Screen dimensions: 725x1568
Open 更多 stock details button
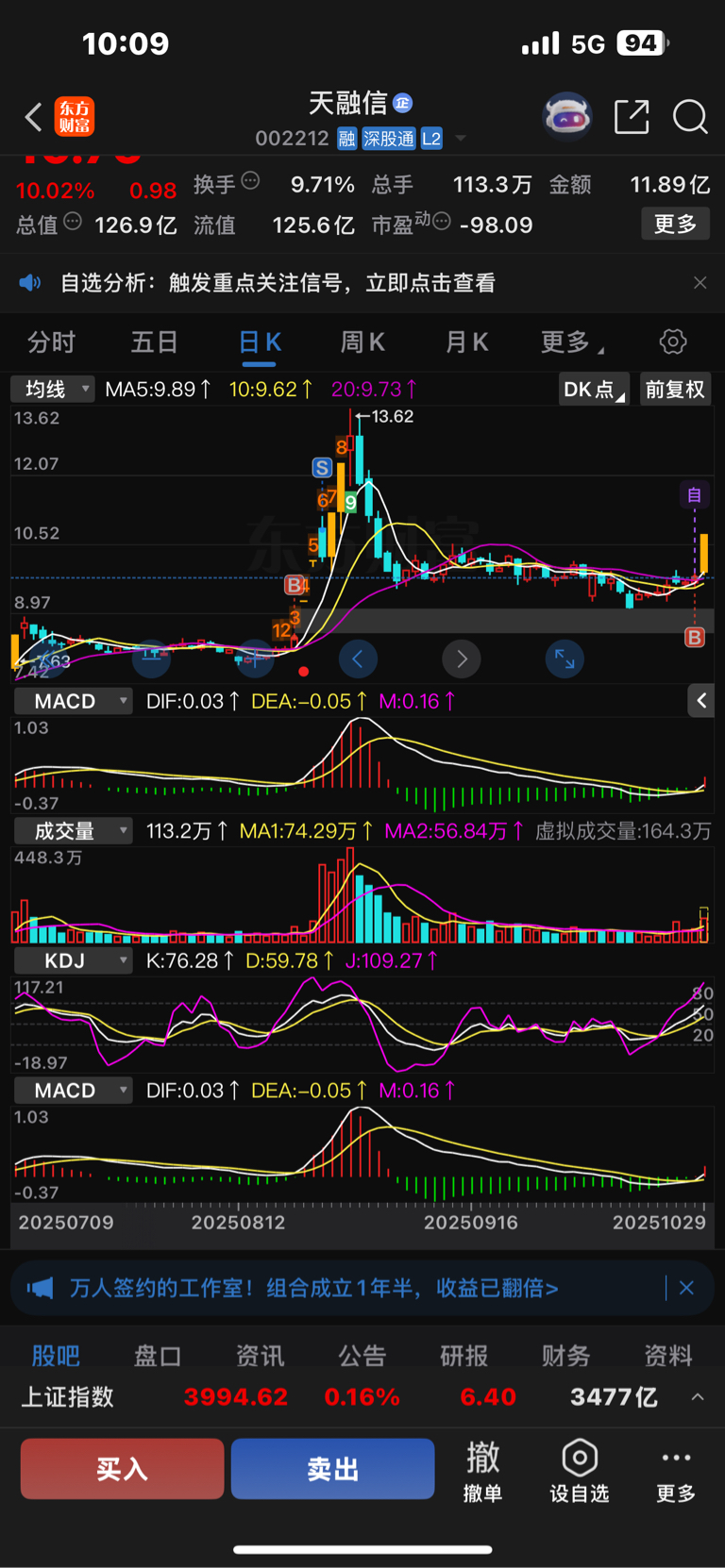(675, 225)
